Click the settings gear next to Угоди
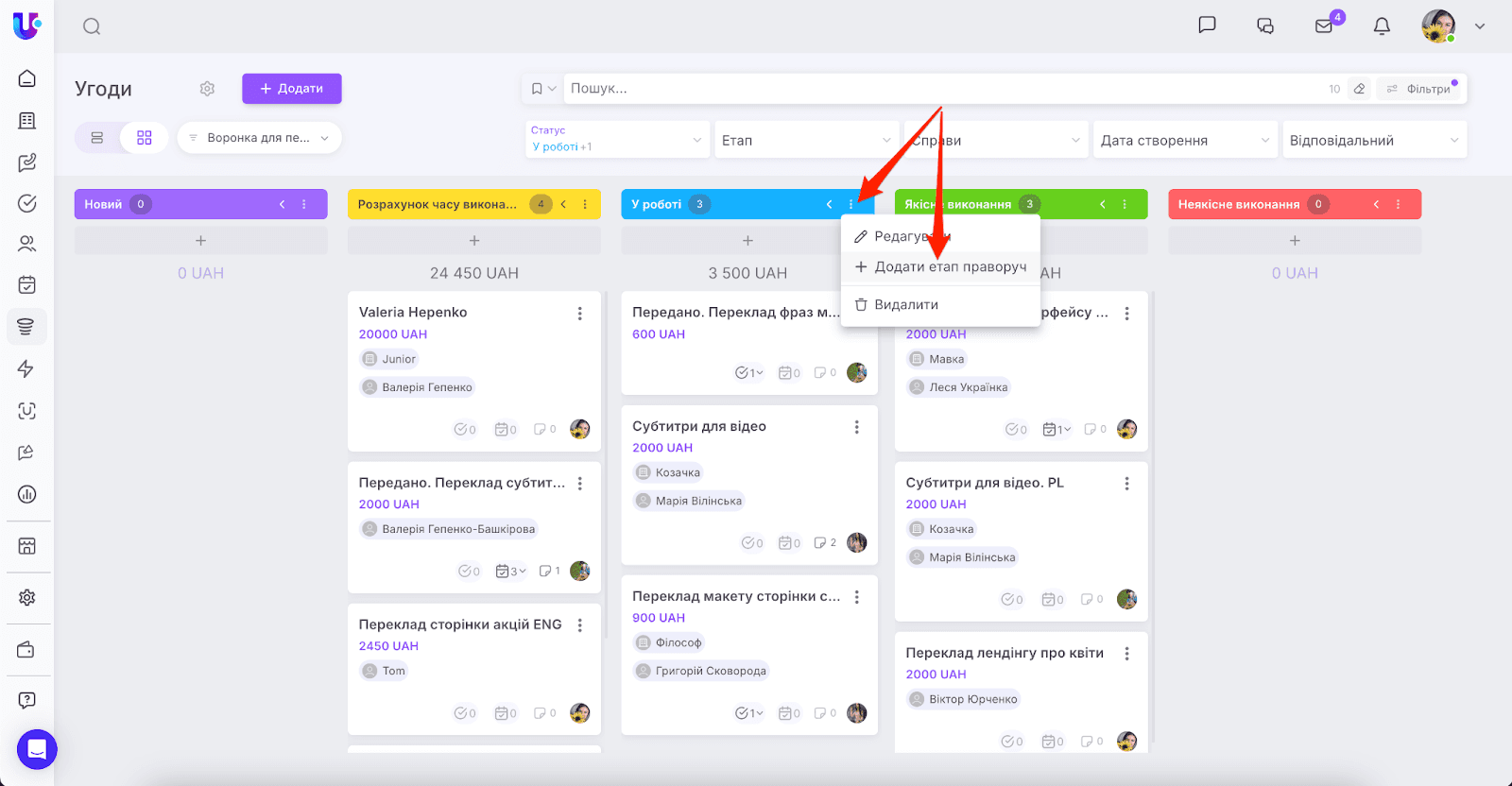 point(207,89)
